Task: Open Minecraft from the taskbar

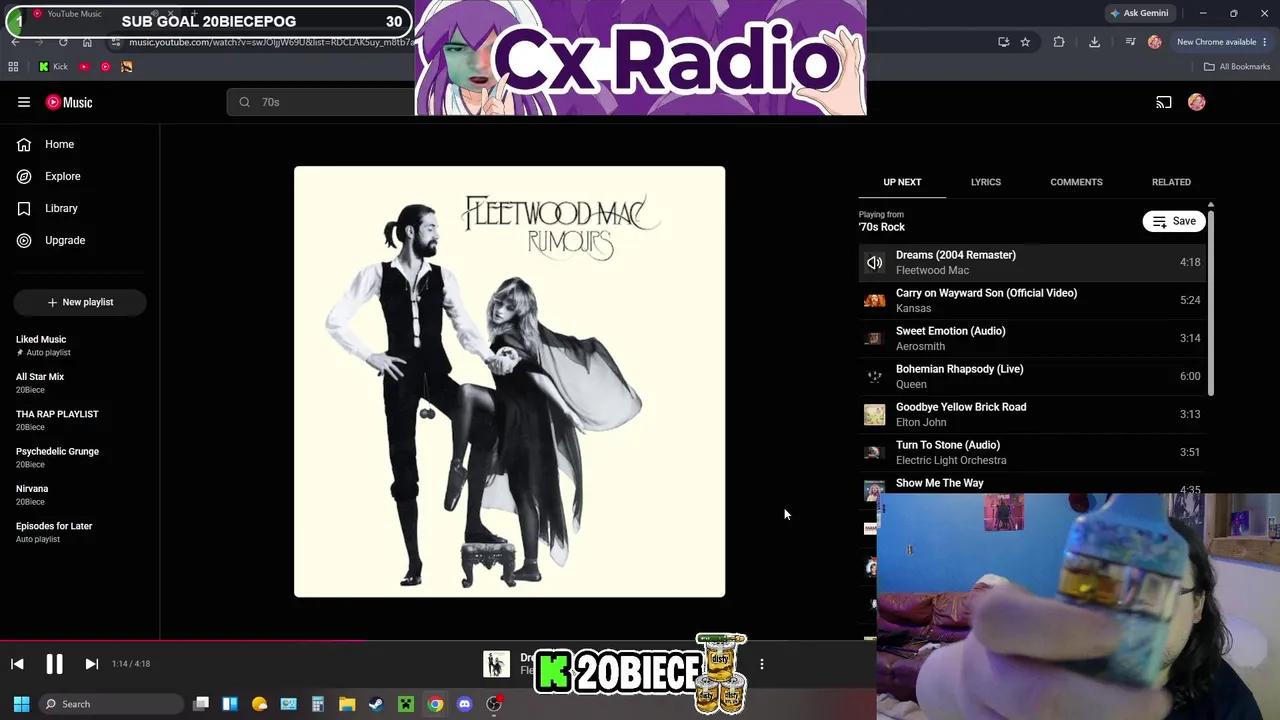Action: point(406,704)
